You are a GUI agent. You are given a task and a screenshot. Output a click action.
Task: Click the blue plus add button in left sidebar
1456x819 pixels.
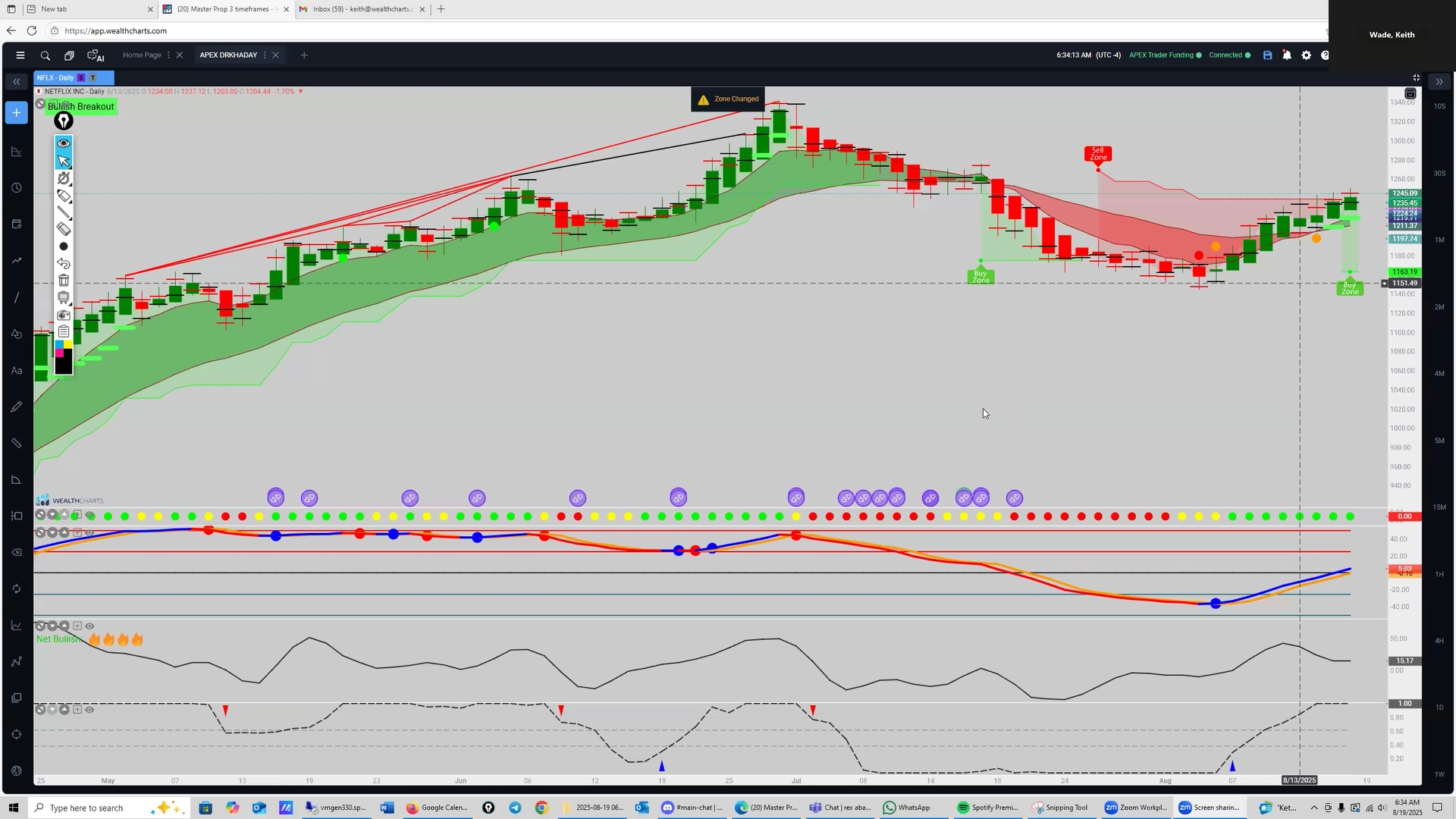tap(16, 113)
